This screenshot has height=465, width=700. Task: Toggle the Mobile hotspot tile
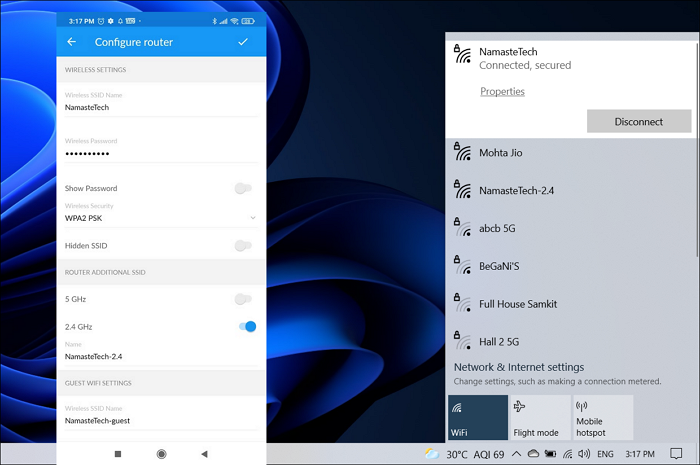[x=603, y=417]
